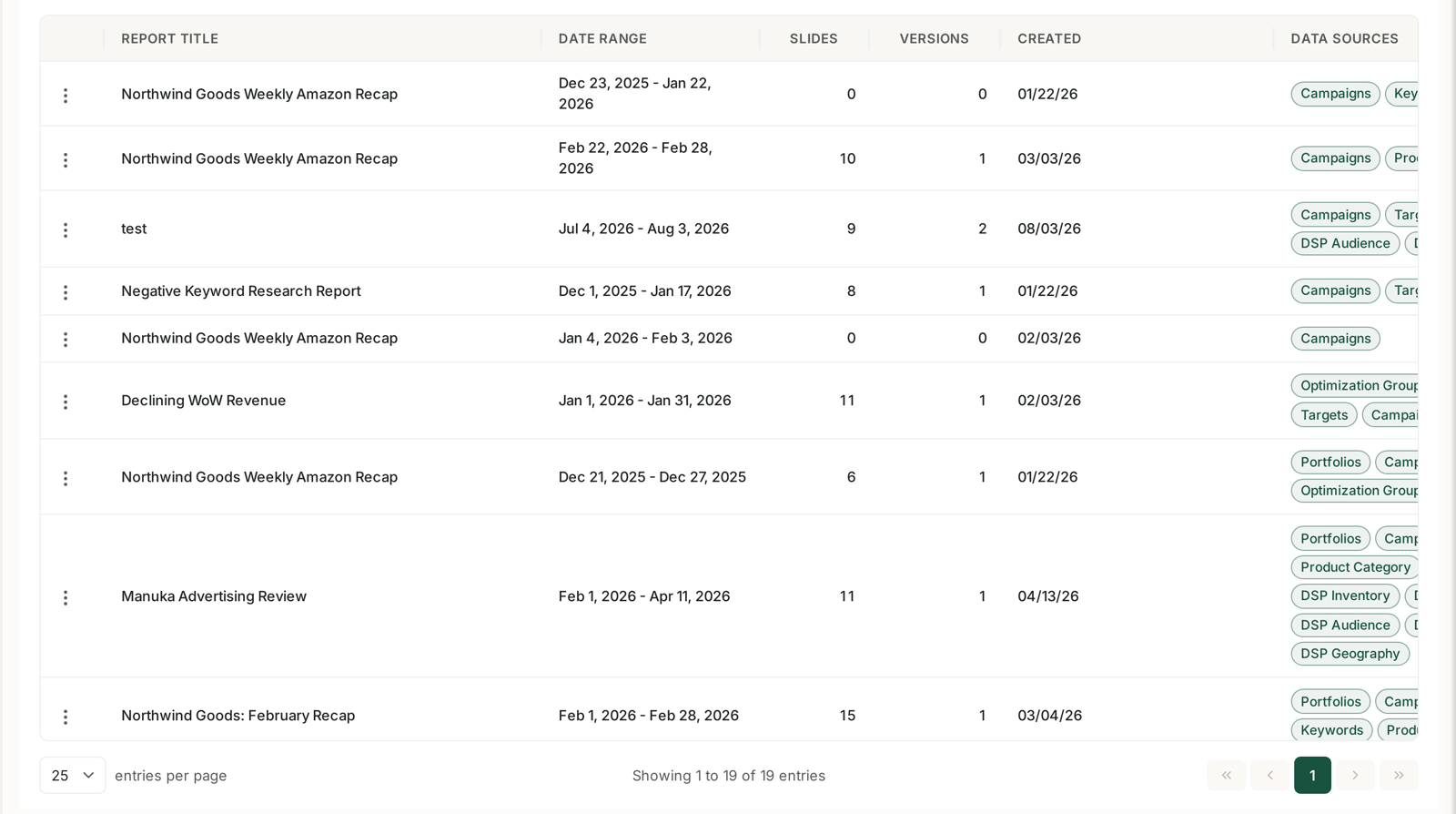Open the Negative Keyword Research Report title
The height and width of the screenshot is (814, 1456).
coord(241,291)
